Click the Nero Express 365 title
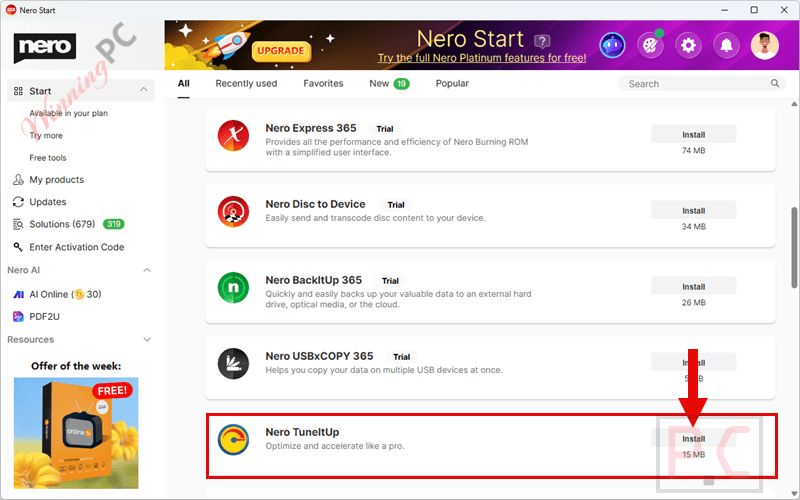 [311, 128]
